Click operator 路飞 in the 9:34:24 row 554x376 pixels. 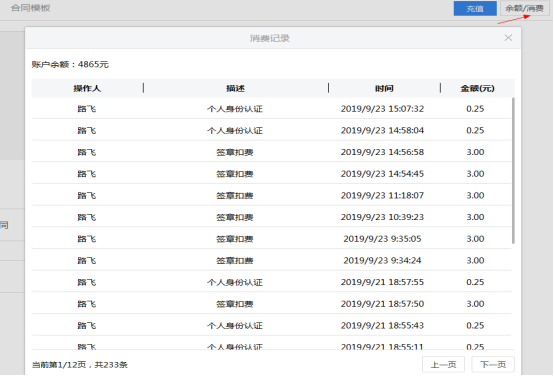[x=87, y=260]
